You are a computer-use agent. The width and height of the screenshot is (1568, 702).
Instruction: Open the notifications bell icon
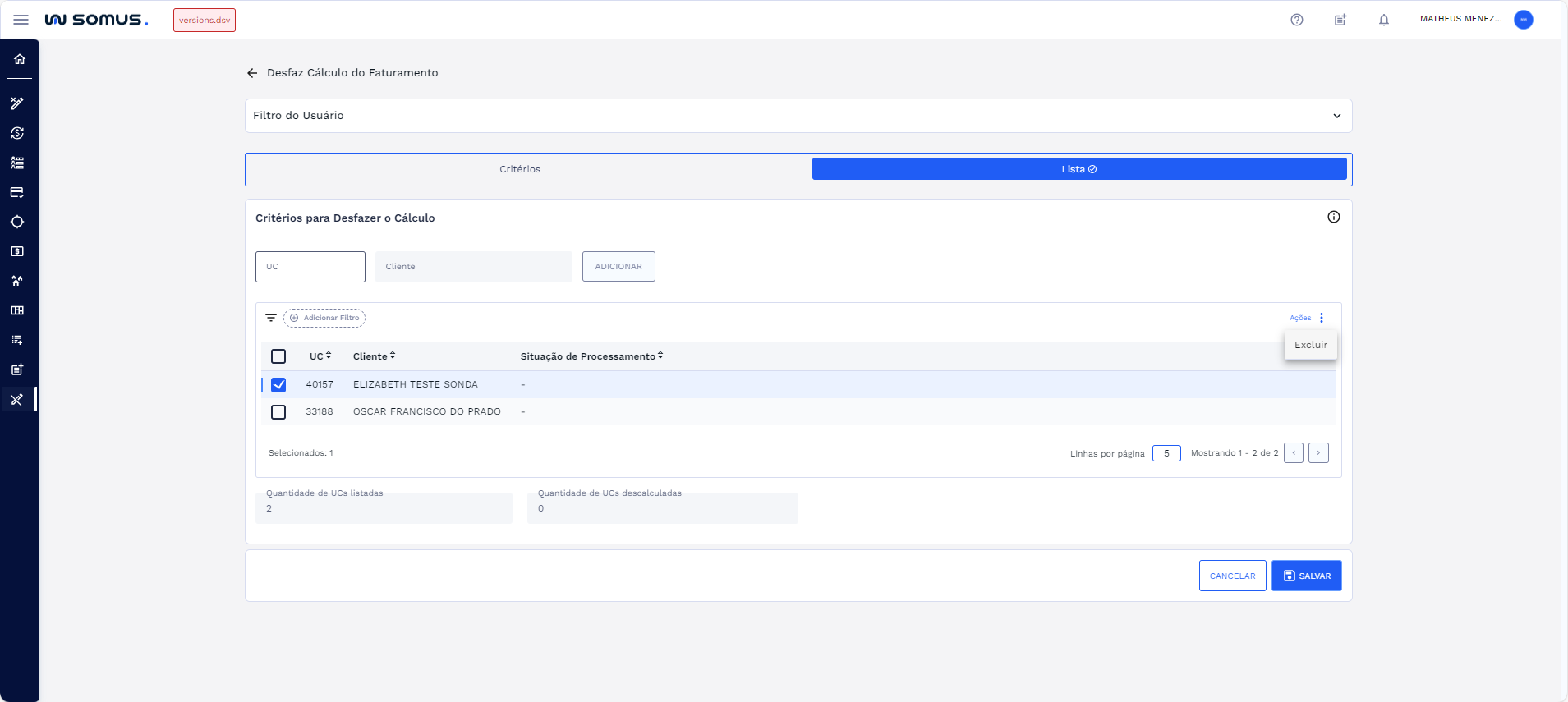(1384, 19)
